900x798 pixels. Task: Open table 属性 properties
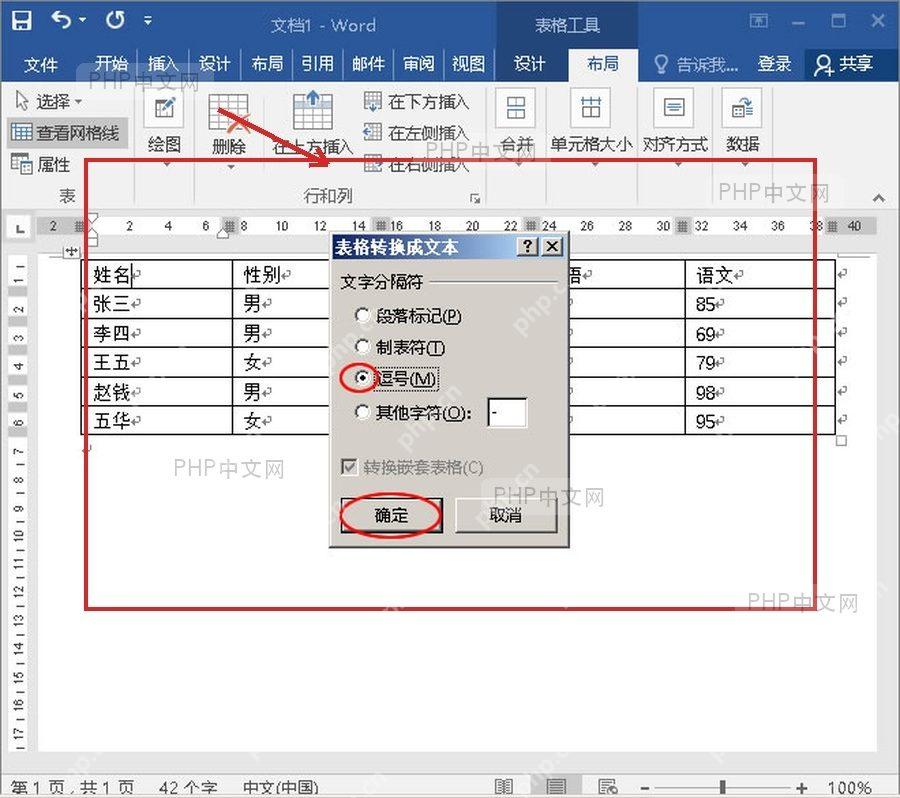(40, 164)
